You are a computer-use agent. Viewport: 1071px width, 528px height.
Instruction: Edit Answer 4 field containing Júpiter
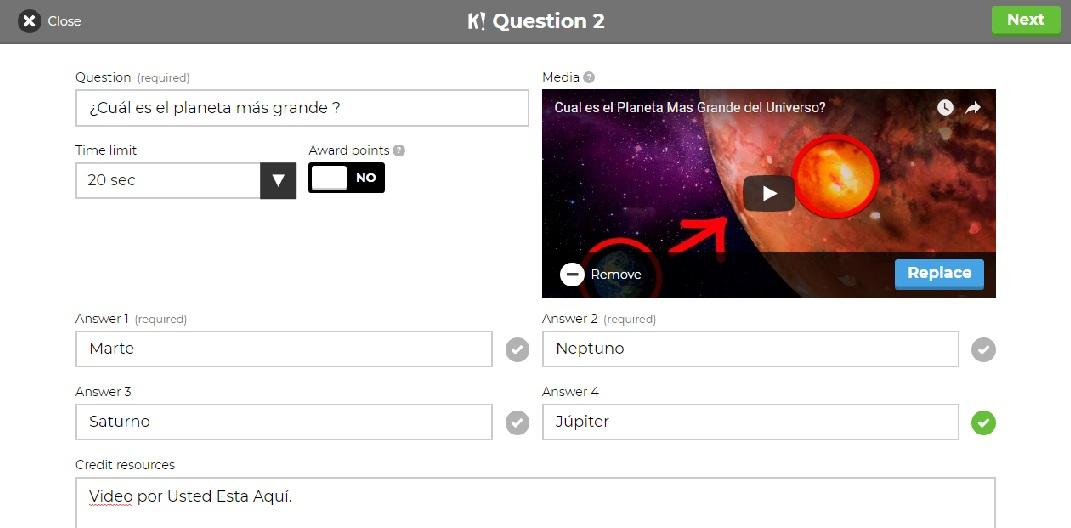click(x=750, y=422)
